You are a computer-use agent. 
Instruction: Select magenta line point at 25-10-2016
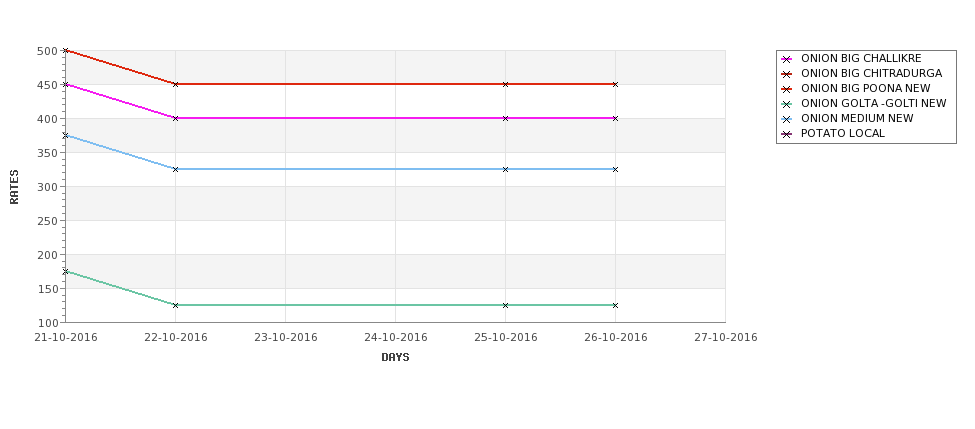pos(506,118)
